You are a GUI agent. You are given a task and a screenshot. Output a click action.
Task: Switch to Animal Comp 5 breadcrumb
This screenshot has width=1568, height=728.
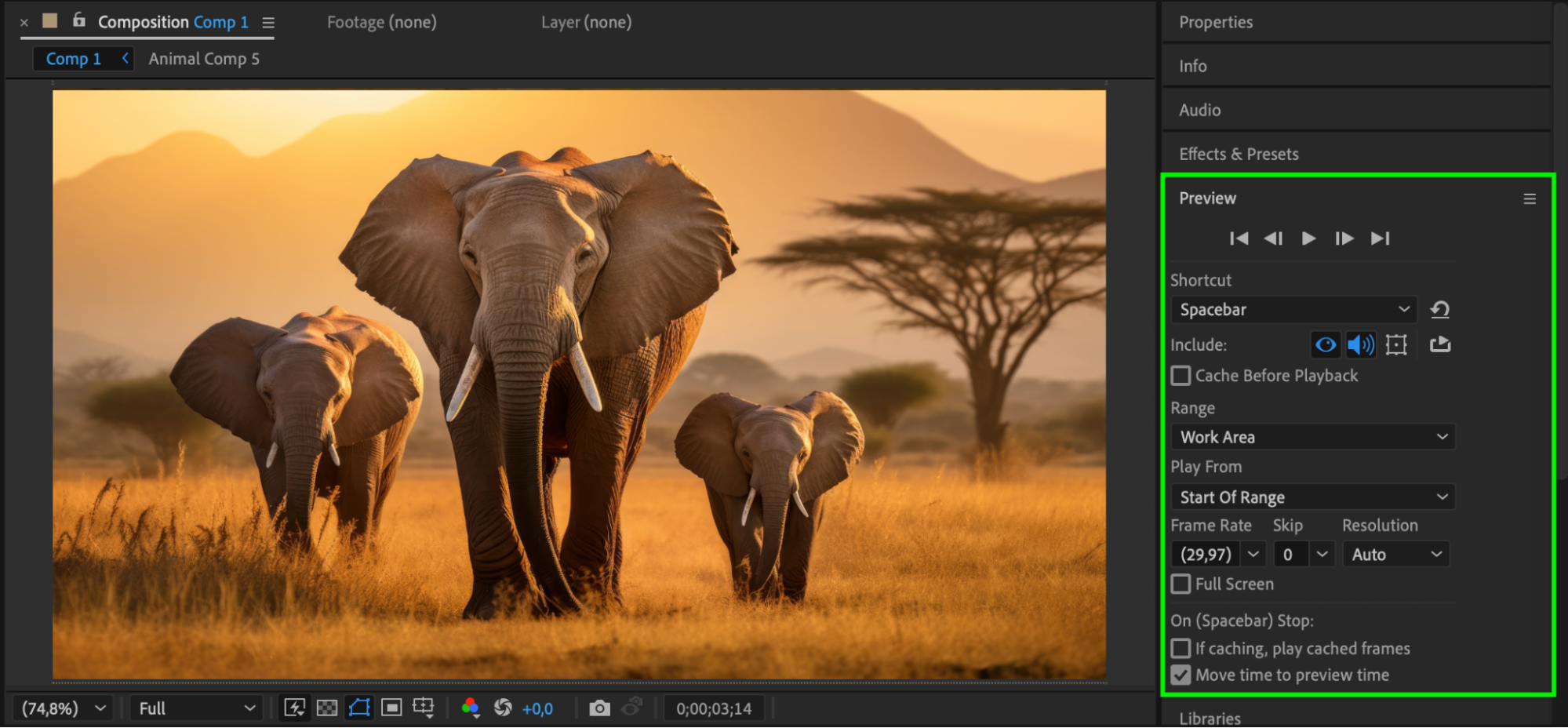204,59
